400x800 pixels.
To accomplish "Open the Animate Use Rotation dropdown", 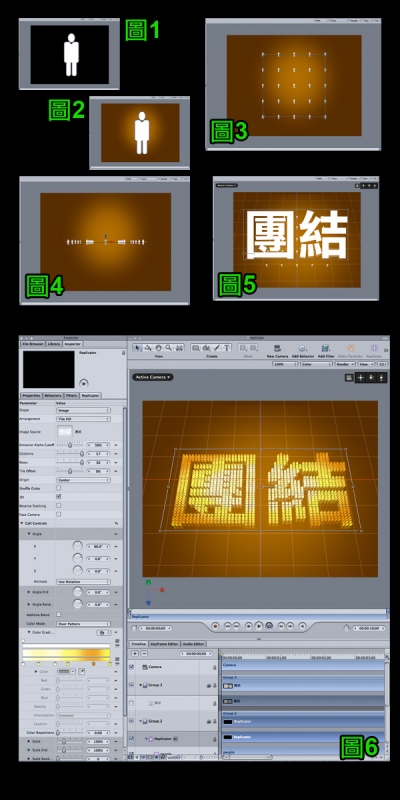I will [x=83, y=582].
